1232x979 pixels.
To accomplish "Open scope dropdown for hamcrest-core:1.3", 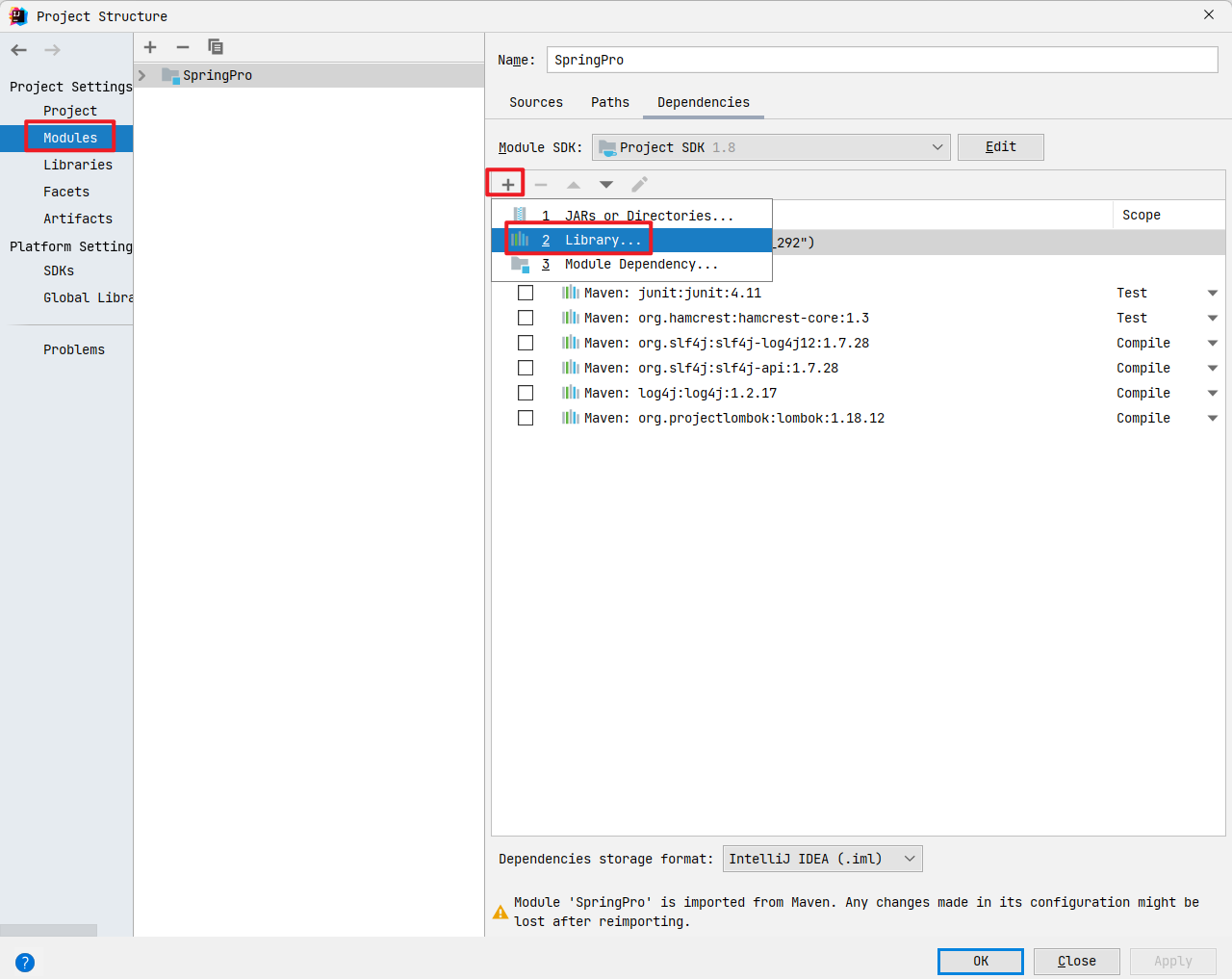I will pos(1213,318).
